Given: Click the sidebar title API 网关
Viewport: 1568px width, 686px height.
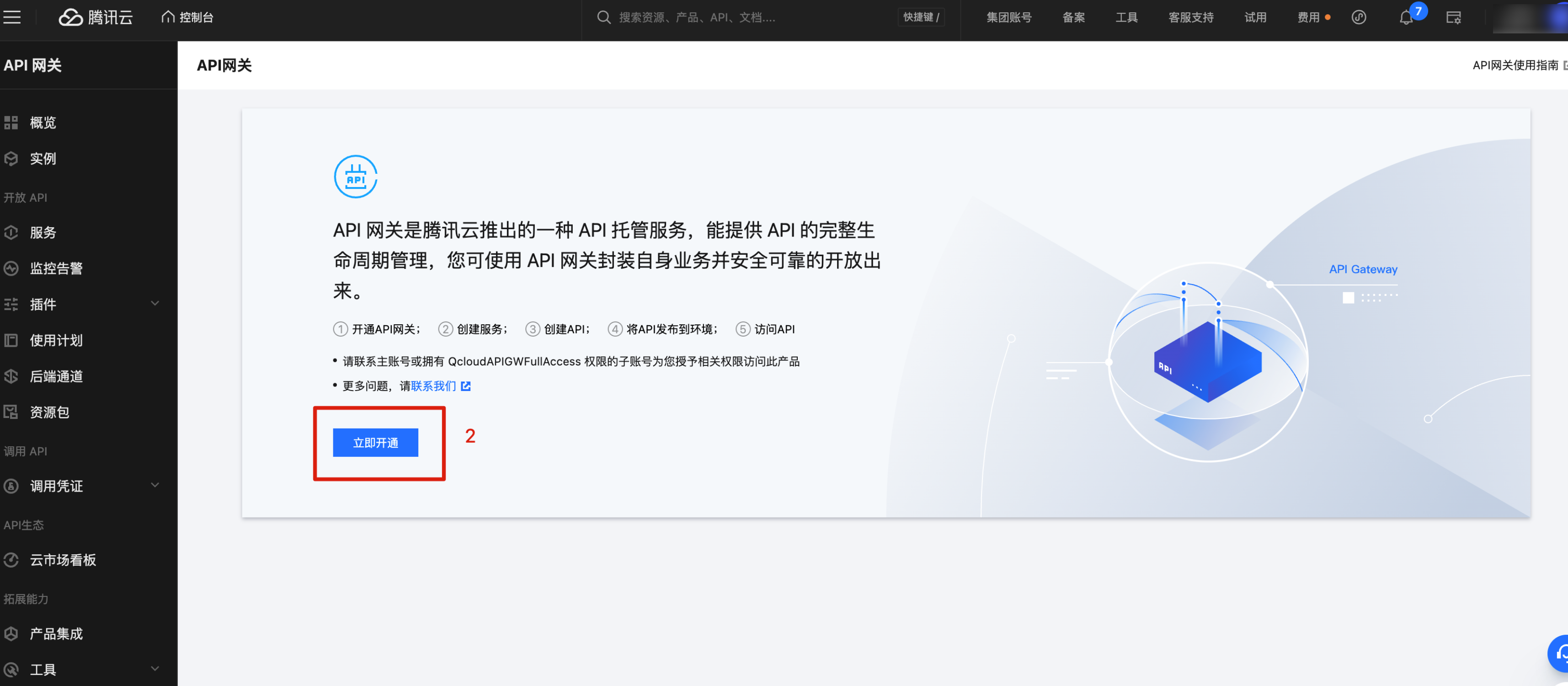Looking at the screenshot, I should [32, 65].
